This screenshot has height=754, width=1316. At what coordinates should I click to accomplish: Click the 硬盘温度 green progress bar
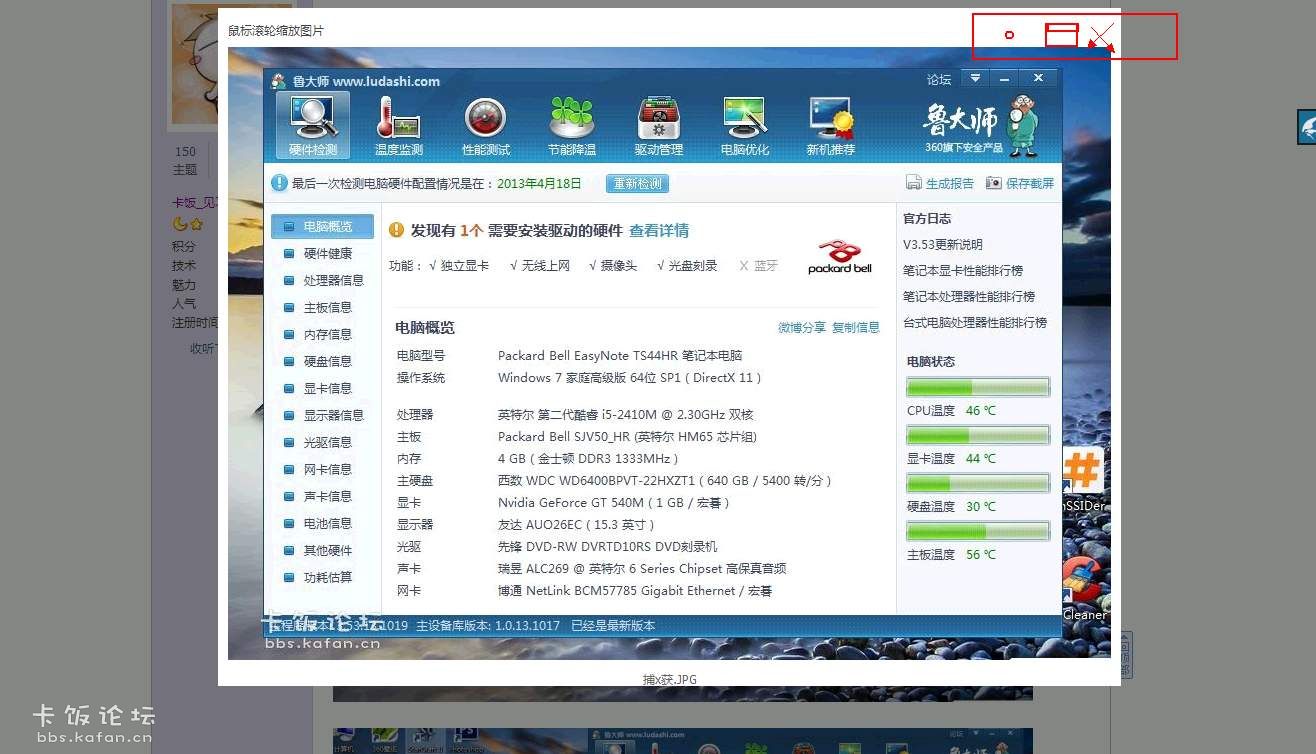(978, 483)
